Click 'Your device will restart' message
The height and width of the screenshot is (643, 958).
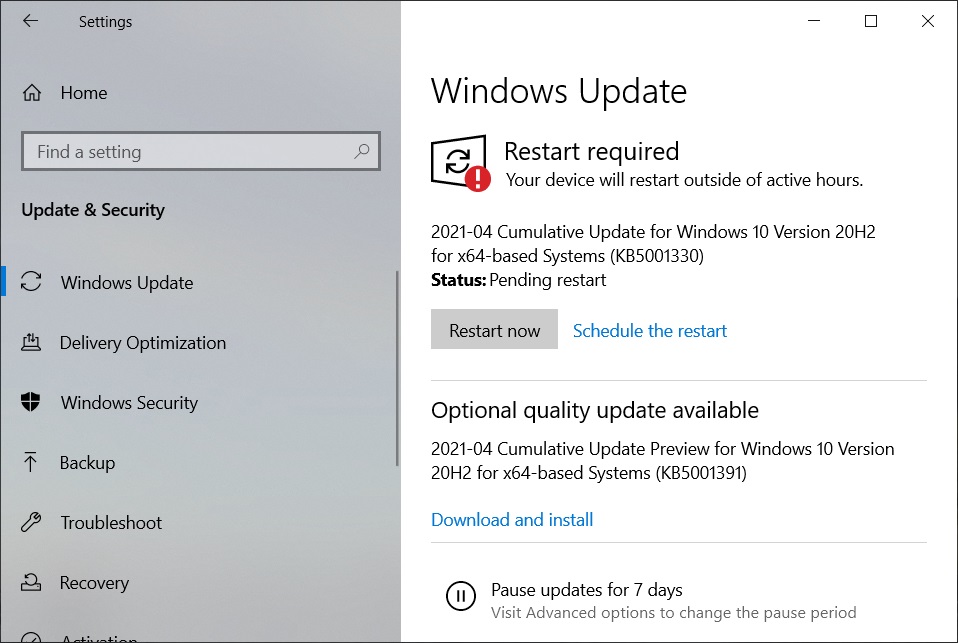pyautogui.click(x=684, y=180)
